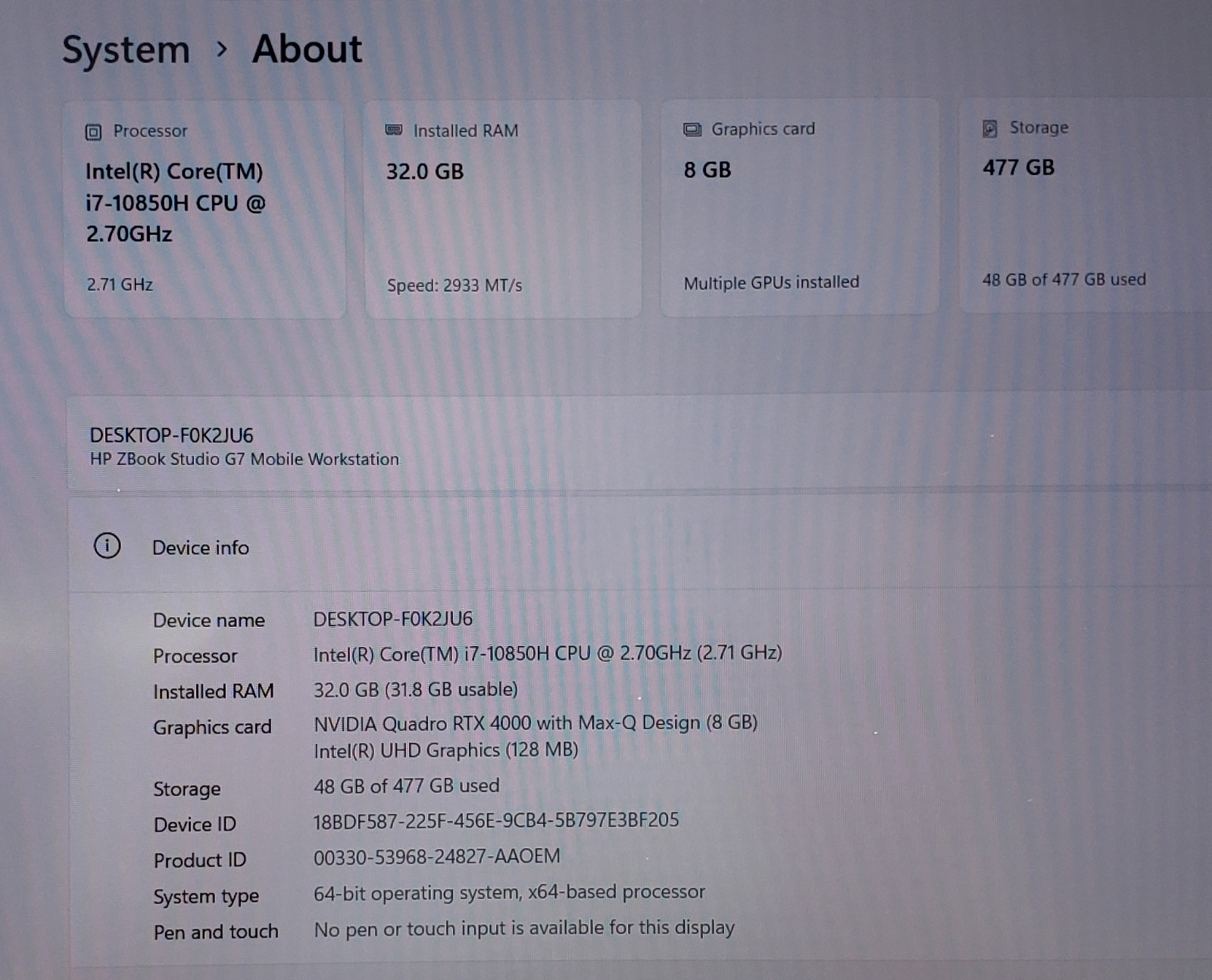Open the Storage summary card
This screenshot has height=980, width=1212.
[1085, 205]
